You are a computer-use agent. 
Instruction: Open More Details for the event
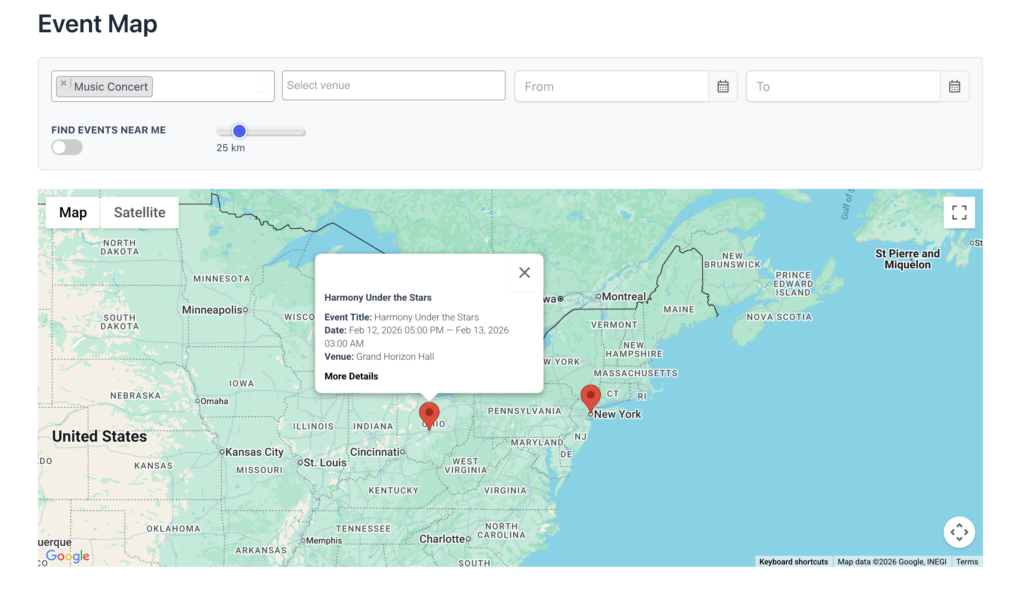click(x=351, y=376)
